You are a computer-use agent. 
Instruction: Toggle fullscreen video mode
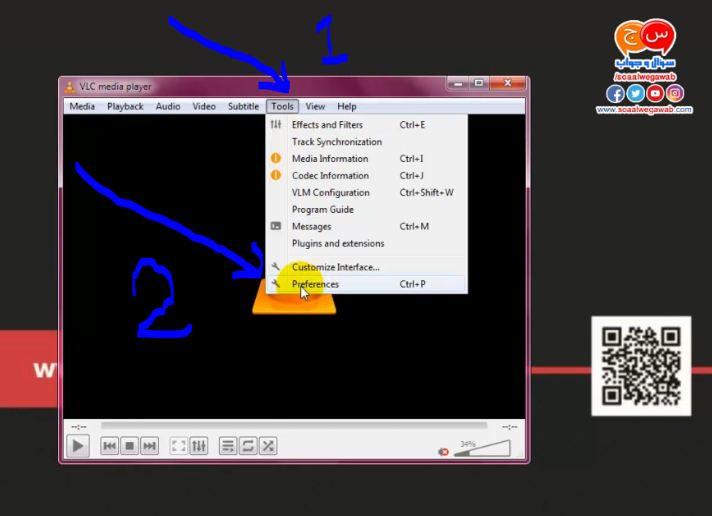coord(178,446)
